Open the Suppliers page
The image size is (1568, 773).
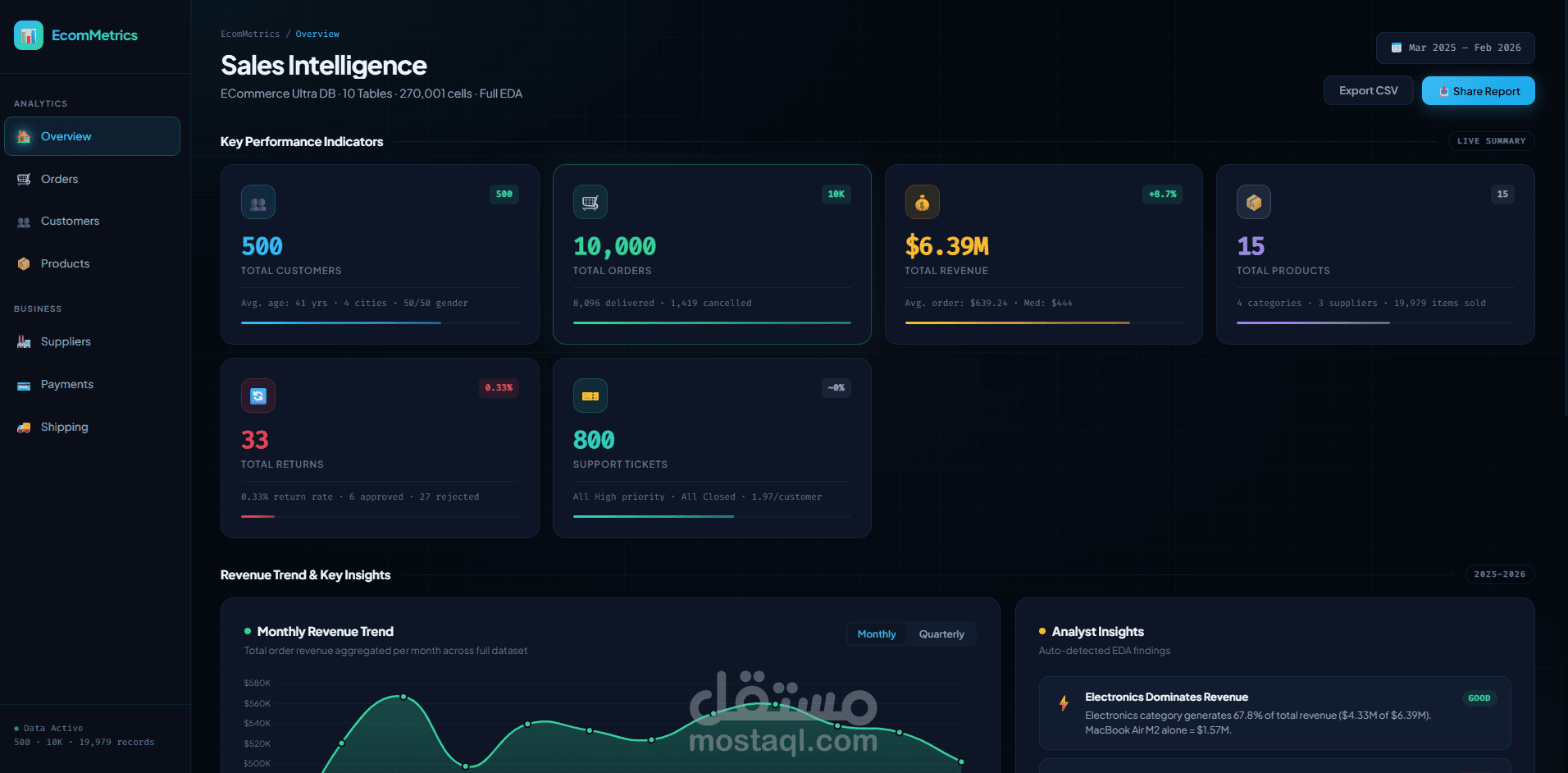point(92,342)
